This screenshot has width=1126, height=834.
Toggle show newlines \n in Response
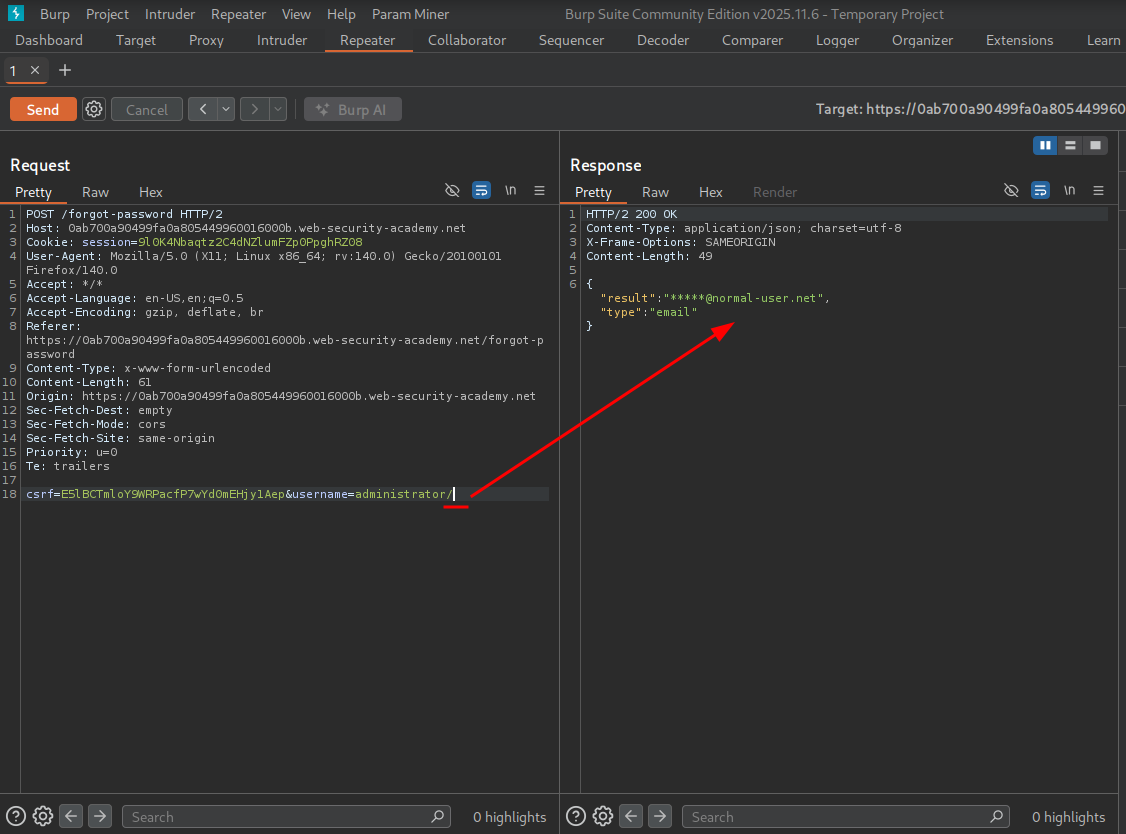point(1069,190)
